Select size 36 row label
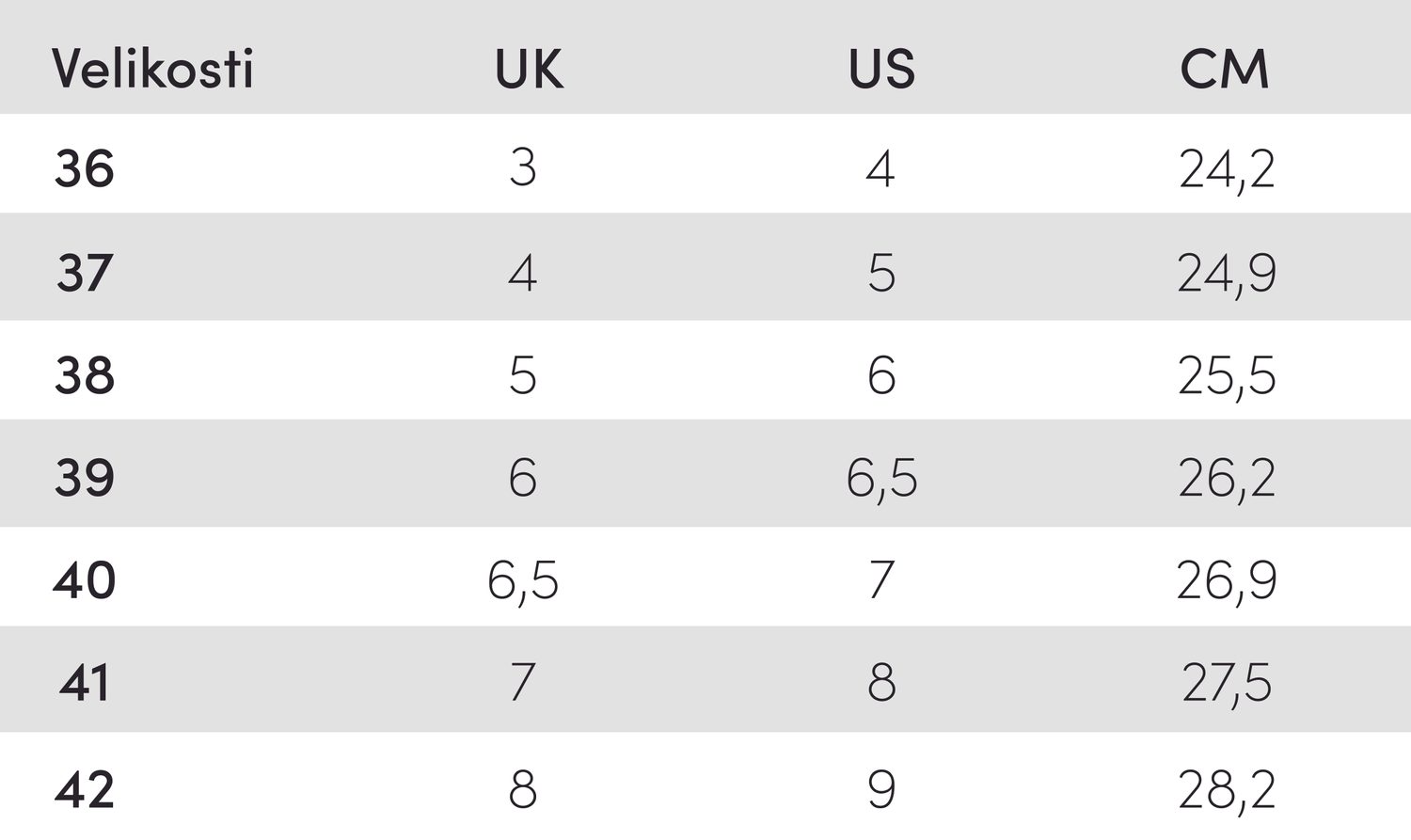 click(x=85, y=169)
